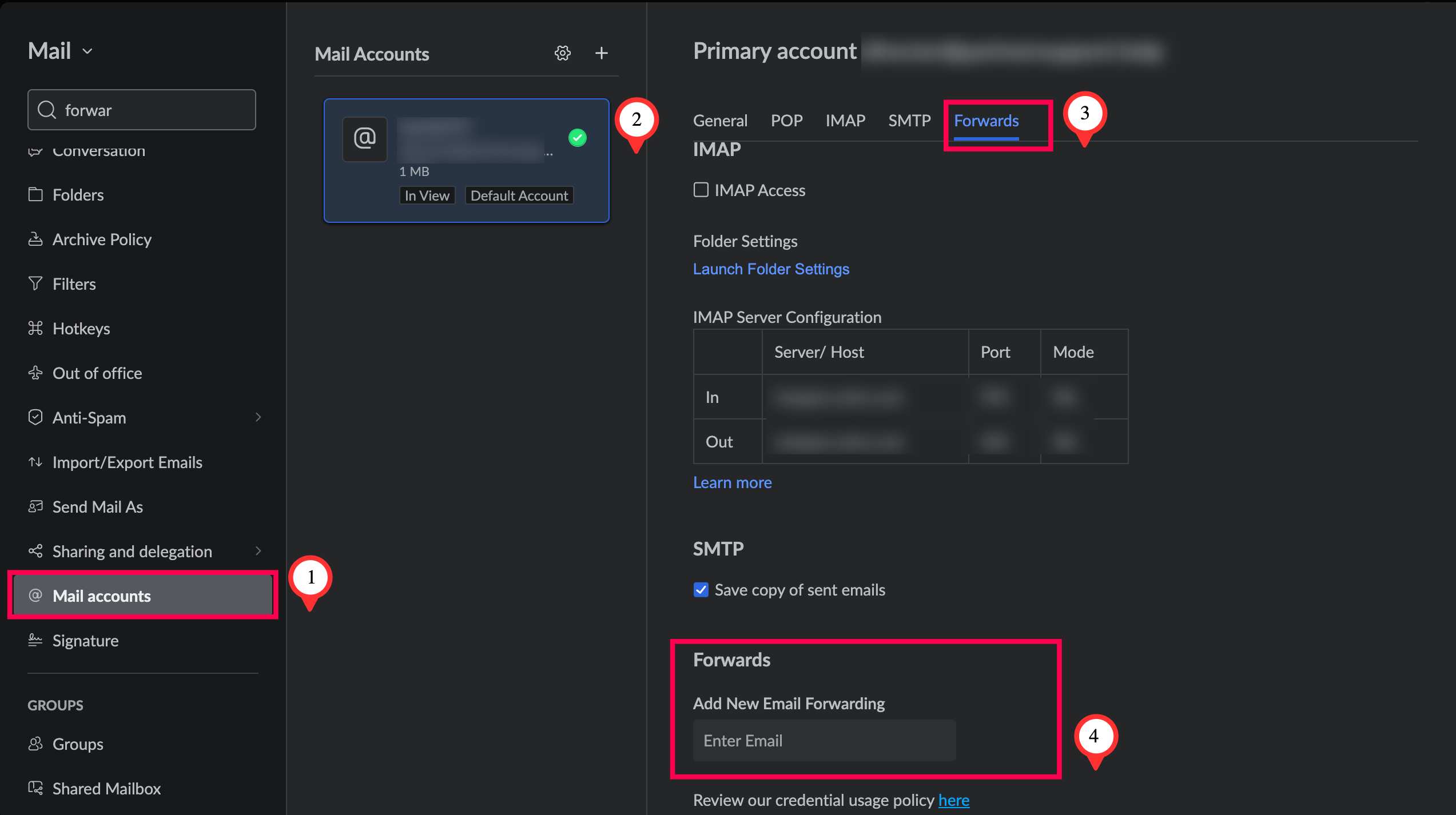Image resolution: width=1456 pixels, height=815 pixels.
Task: Expand Sharing and delegation chevron
Action: (x=258, y=551)
